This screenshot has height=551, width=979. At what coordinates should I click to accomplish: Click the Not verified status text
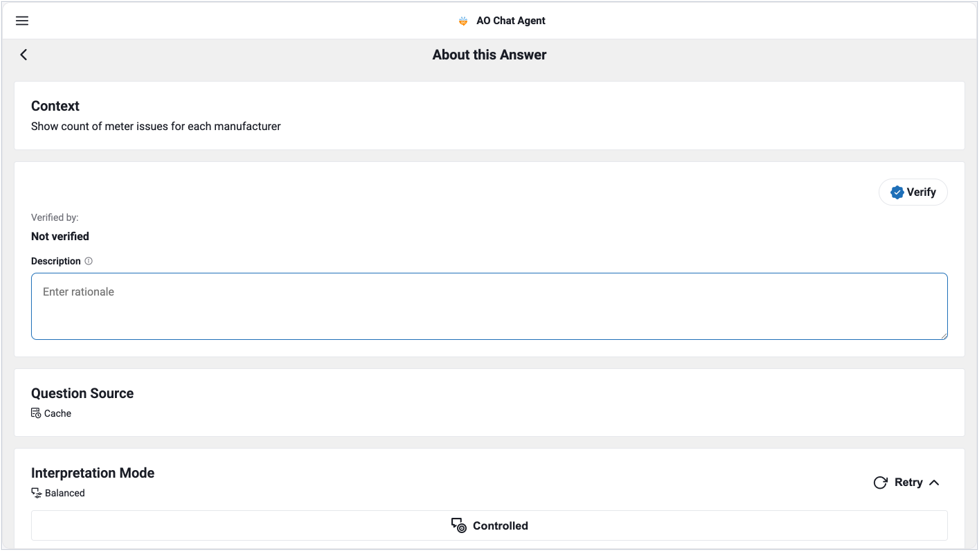coord(60,236)
